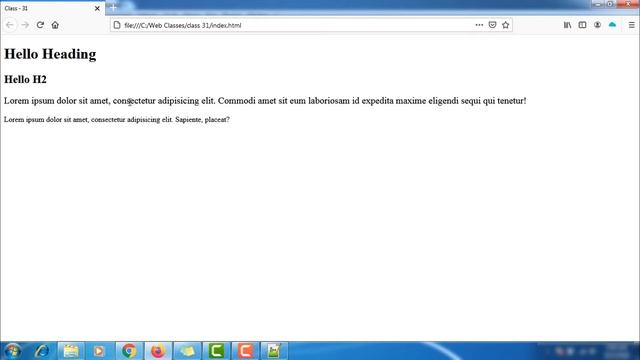Open the page actions three-dot menu
Viewport: 640px width, 360px height.
click(x=479, y=25)
